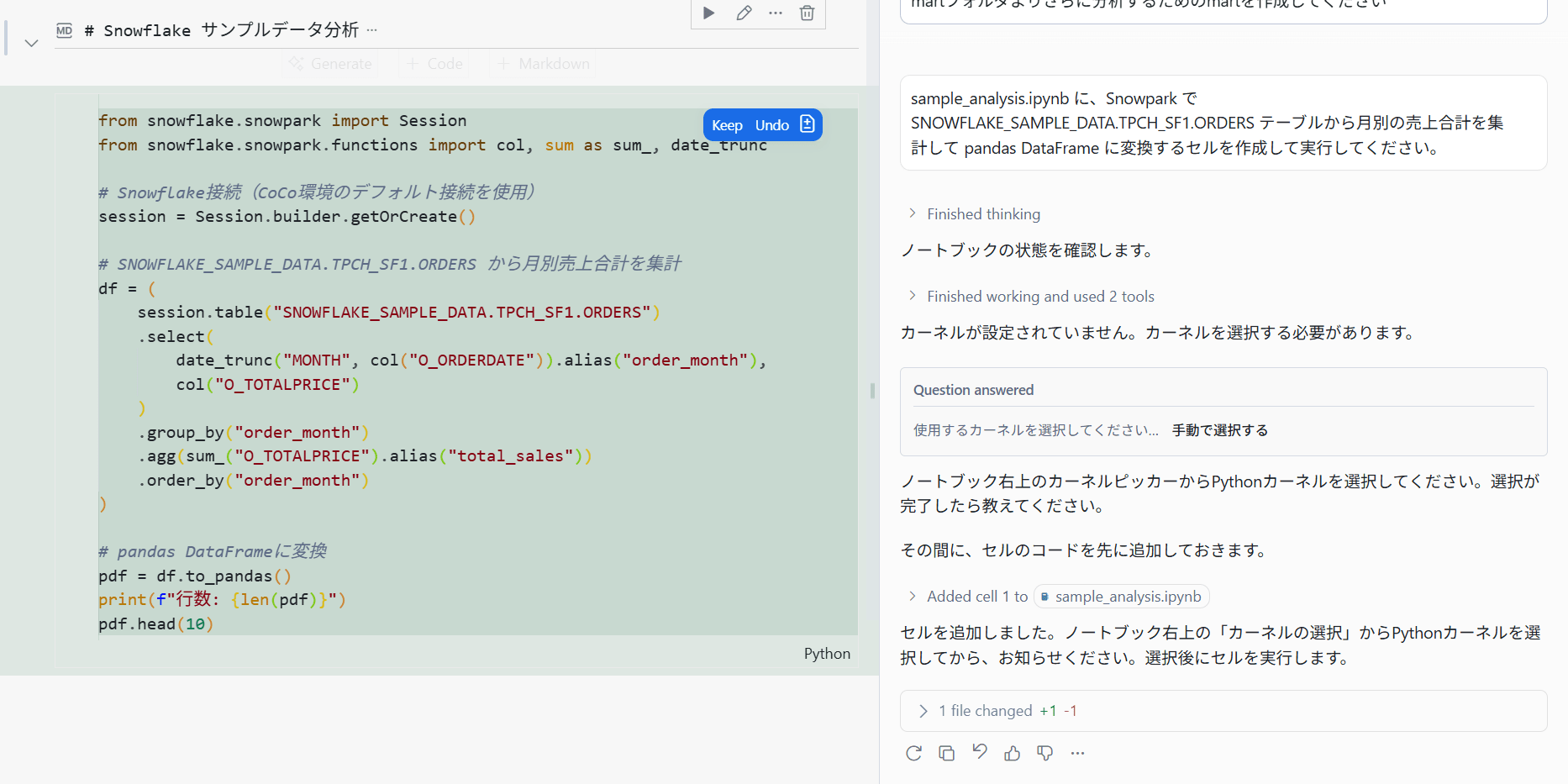1568x784 pixels.
Task: Click the diff view icon beside Undo
Action: [x=808, y=124]
